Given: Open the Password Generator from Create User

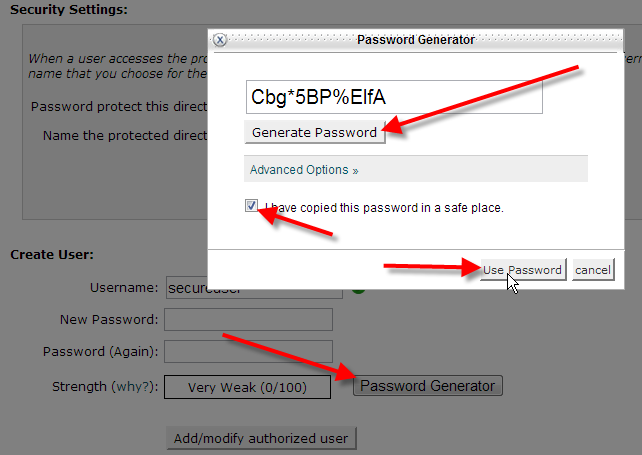Looking at the screenshot, I should pos(427,386).
